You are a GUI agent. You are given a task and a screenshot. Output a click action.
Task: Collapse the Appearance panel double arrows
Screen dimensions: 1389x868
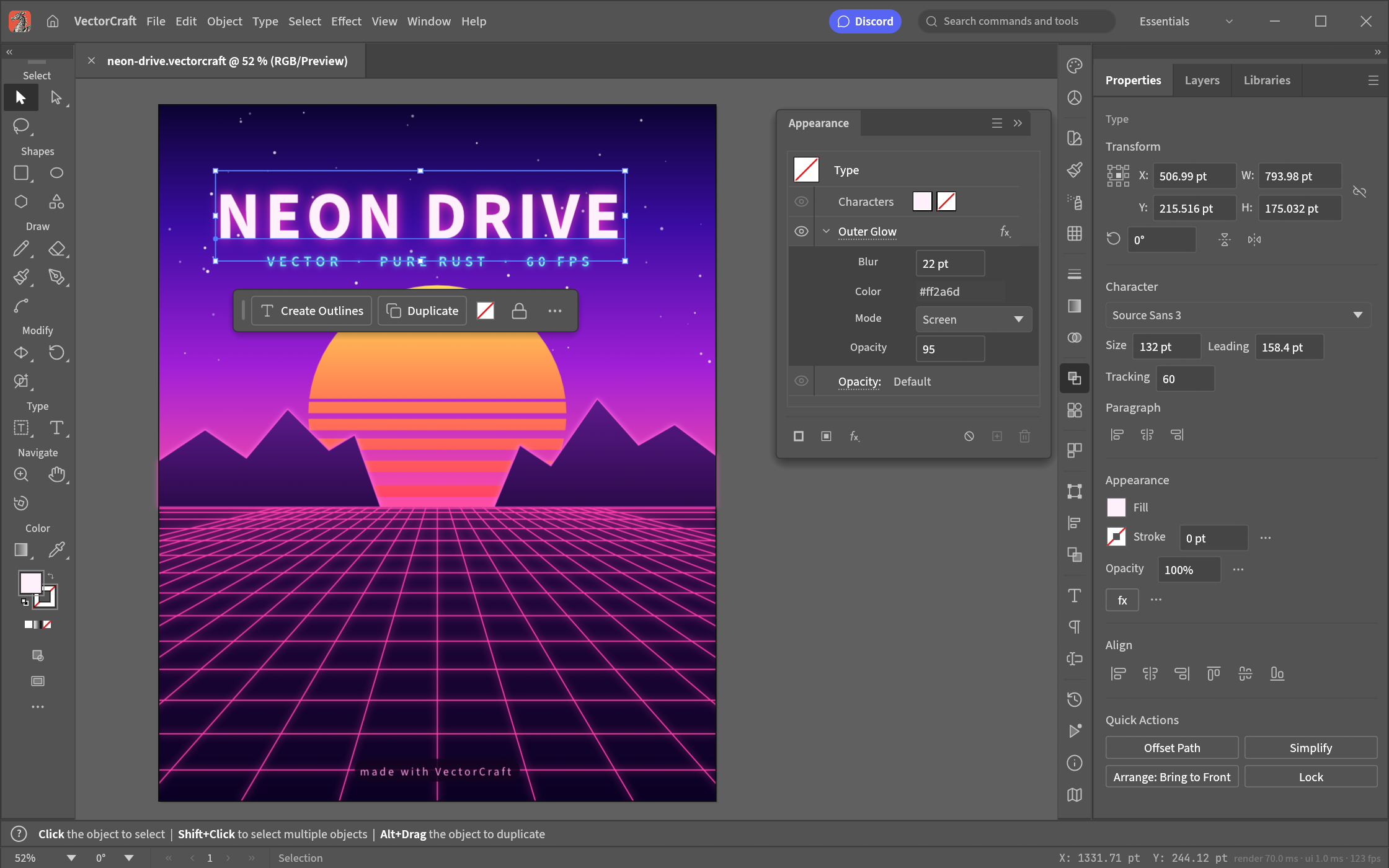tap(1018, 123)
